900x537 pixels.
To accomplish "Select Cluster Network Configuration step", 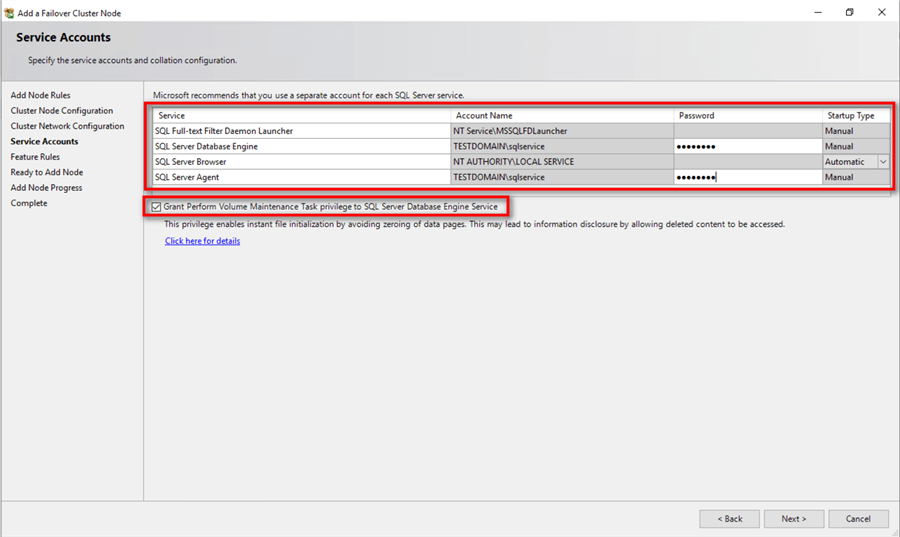I will (67, 126).
